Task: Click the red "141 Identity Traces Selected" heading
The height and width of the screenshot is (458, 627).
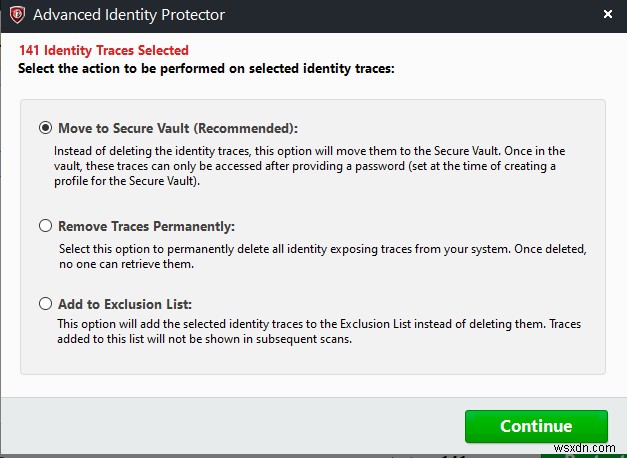Action: [103, 50]
